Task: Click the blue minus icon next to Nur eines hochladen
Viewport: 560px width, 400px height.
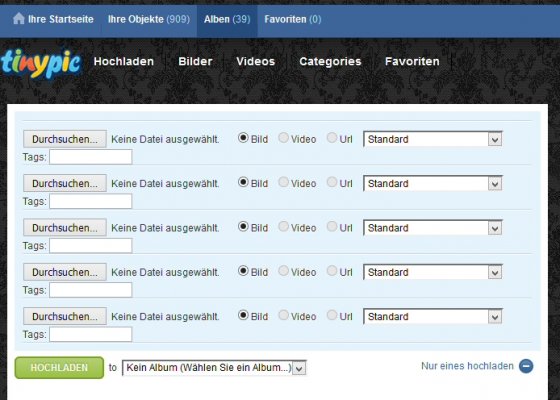Action: pyautogui.click(x=526, y=366)
